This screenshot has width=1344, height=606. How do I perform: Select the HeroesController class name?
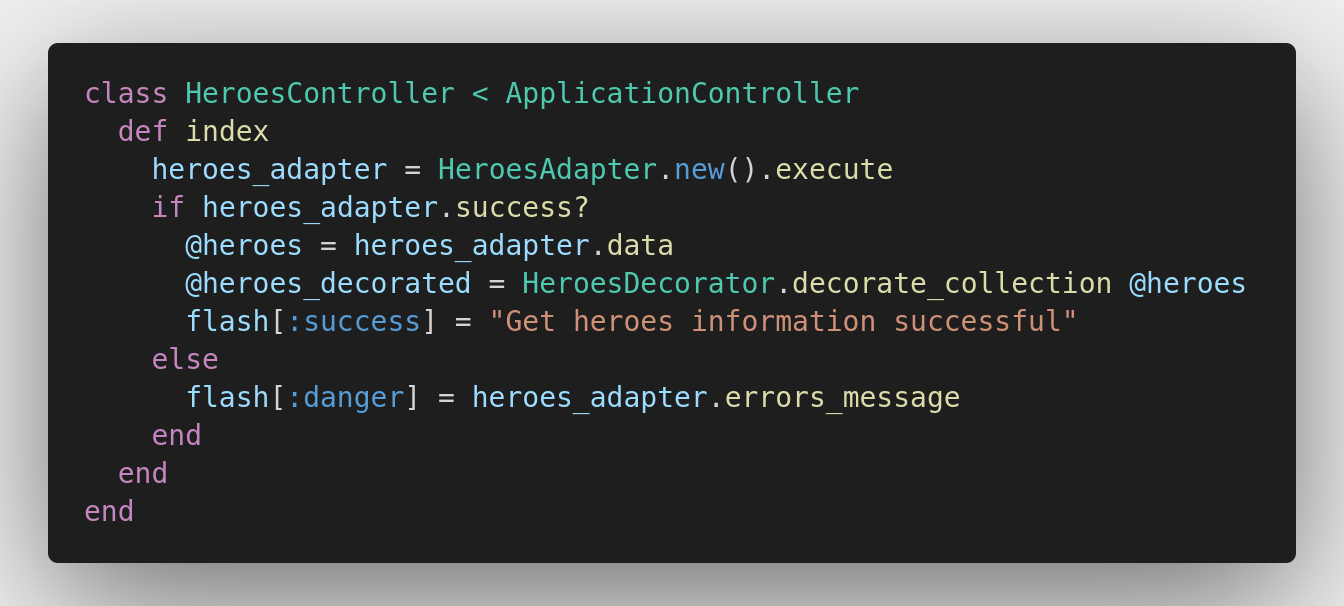pyautogui.click(x=320, y=94)
